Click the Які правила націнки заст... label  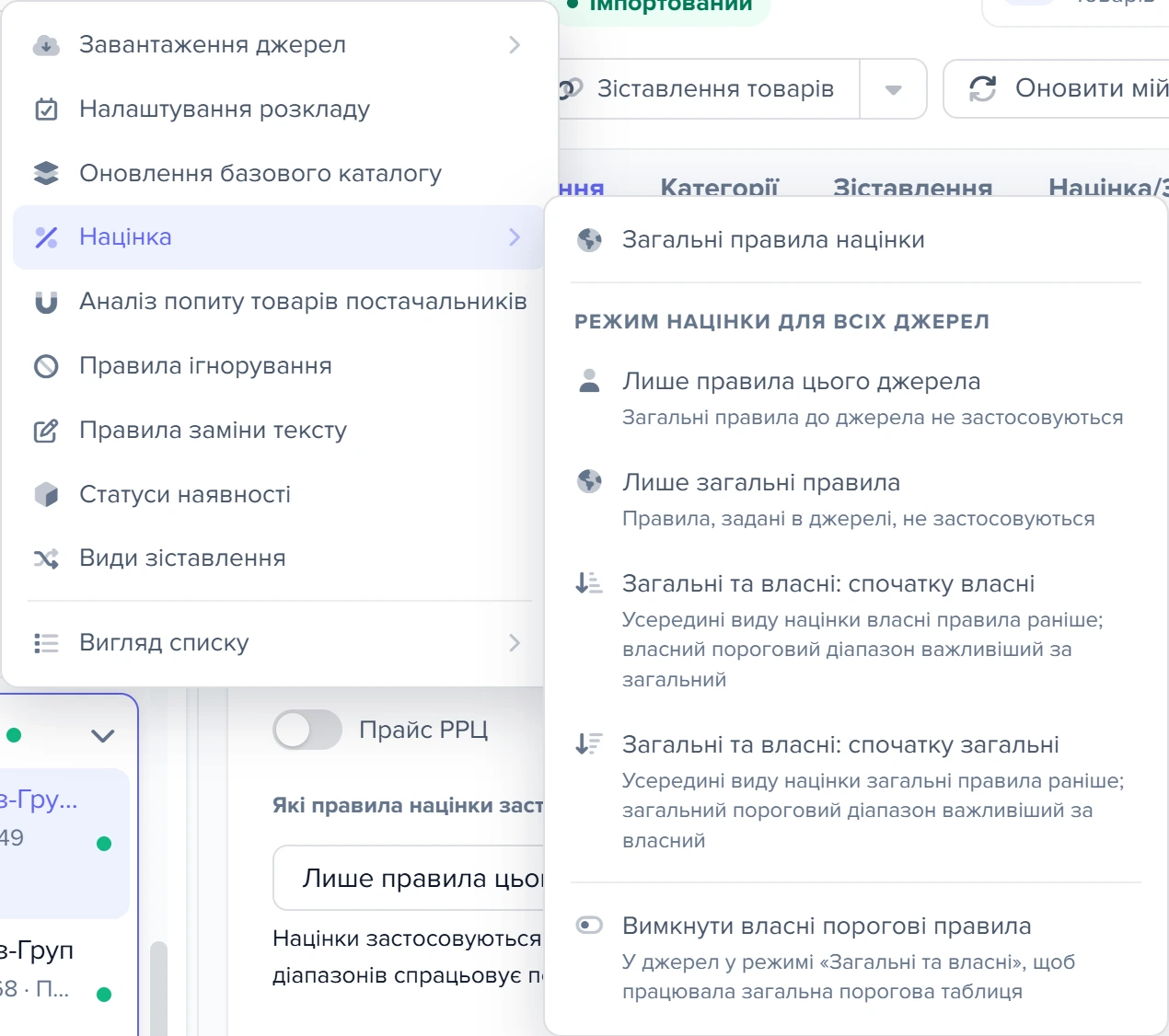click(408, 806)
